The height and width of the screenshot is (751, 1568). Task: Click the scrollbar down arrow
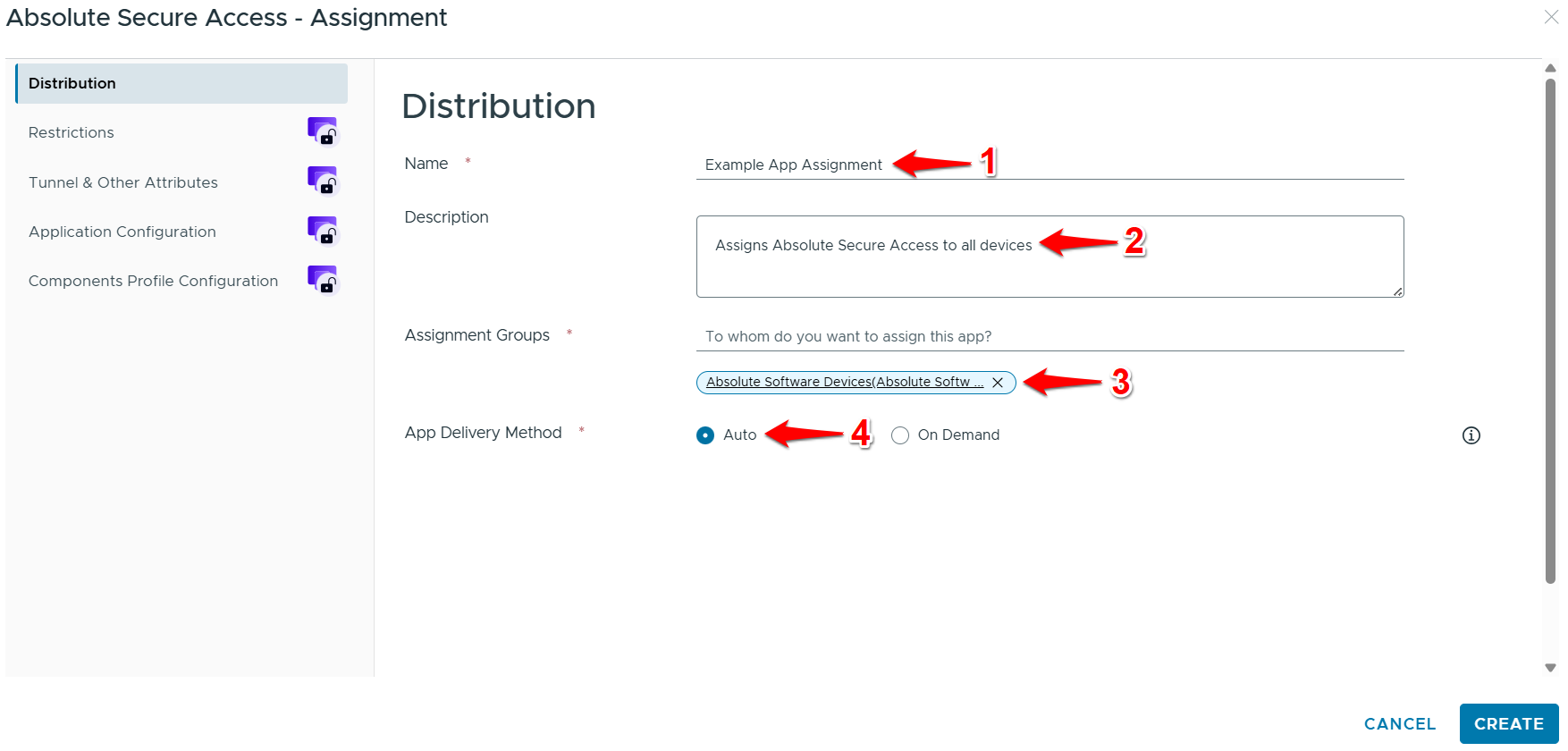[1551, 668]
